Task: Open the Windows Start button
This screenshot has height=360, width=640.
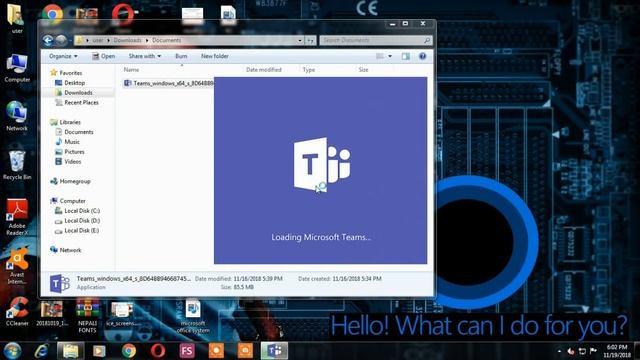Action: click(x=12, y=351)
